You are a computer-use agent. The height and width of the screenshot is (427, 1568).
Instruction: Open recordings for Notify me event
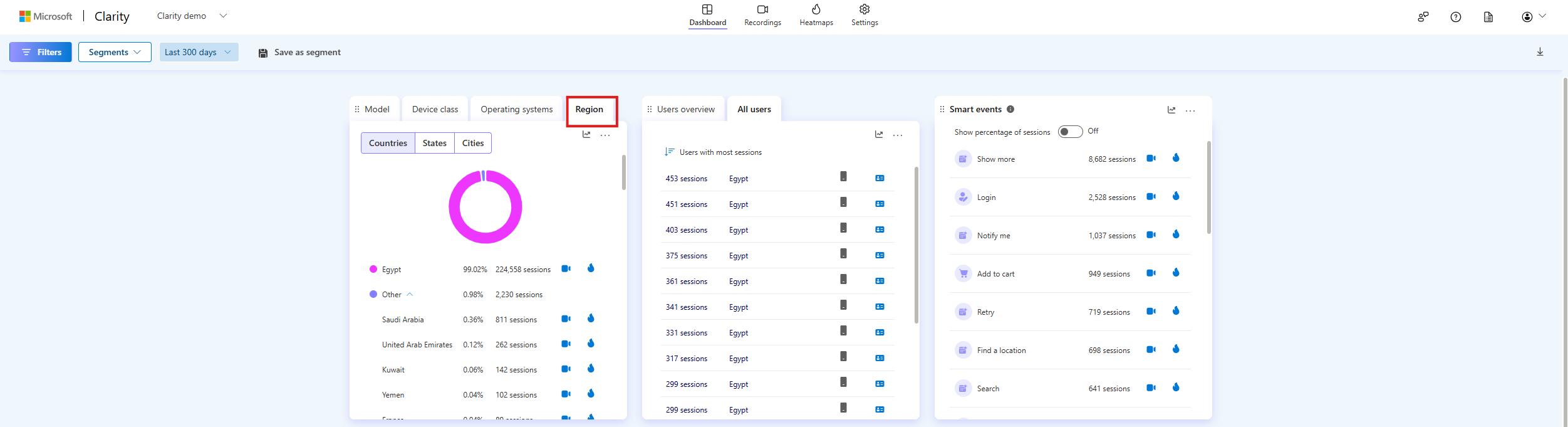click(1151, 235)
